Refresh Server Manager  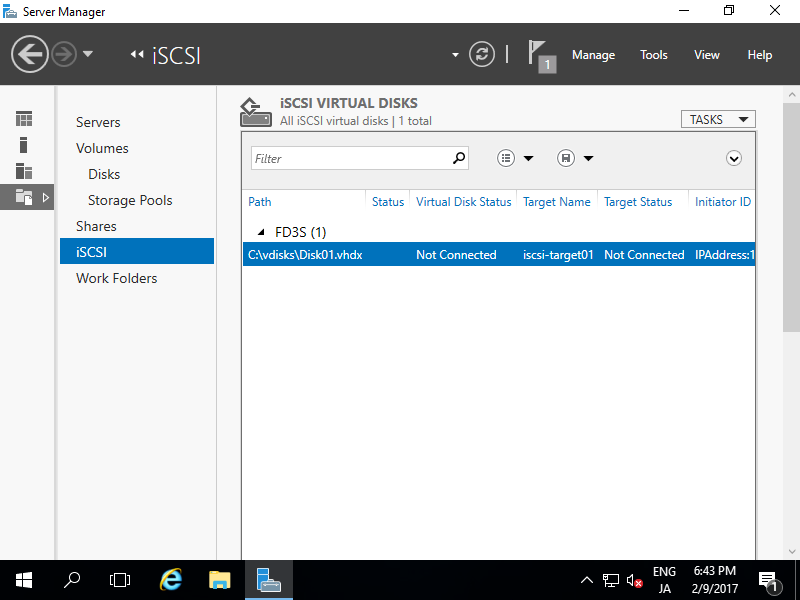coord(482,54)
